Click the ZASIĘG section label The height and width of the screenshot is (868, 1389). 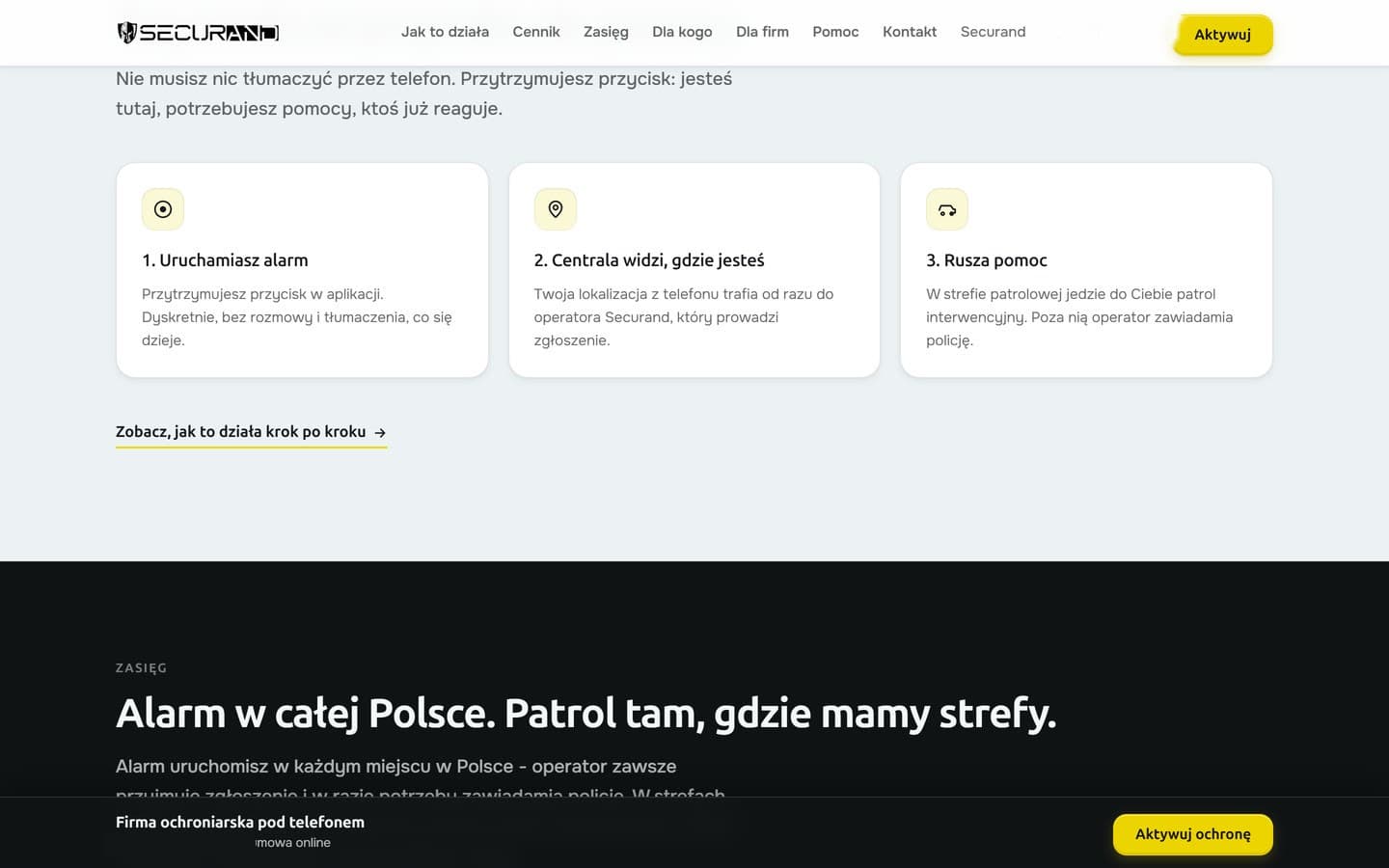(x=141, y=667)
